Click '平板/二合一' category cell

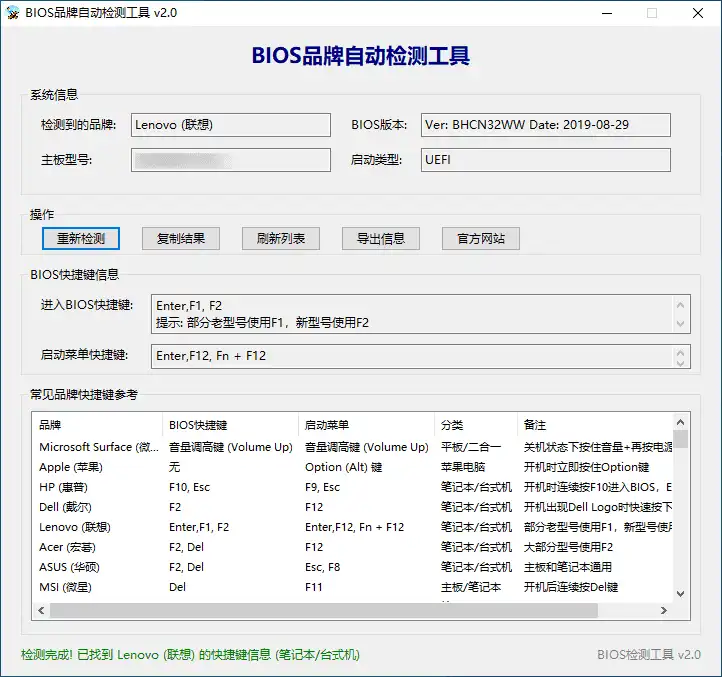coord(471,447)
